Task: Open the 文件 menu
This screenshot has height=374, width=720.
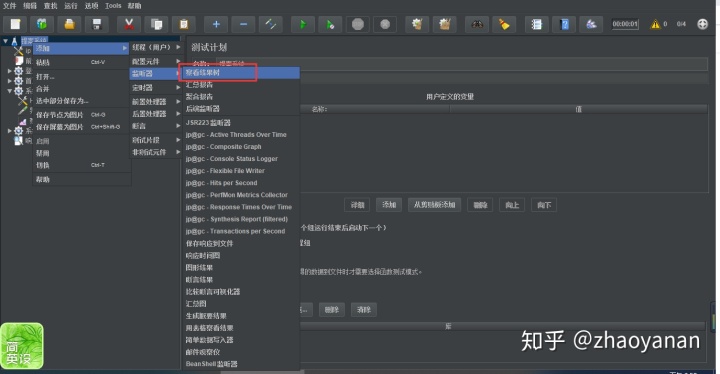Action: click(x=9, y=6)
